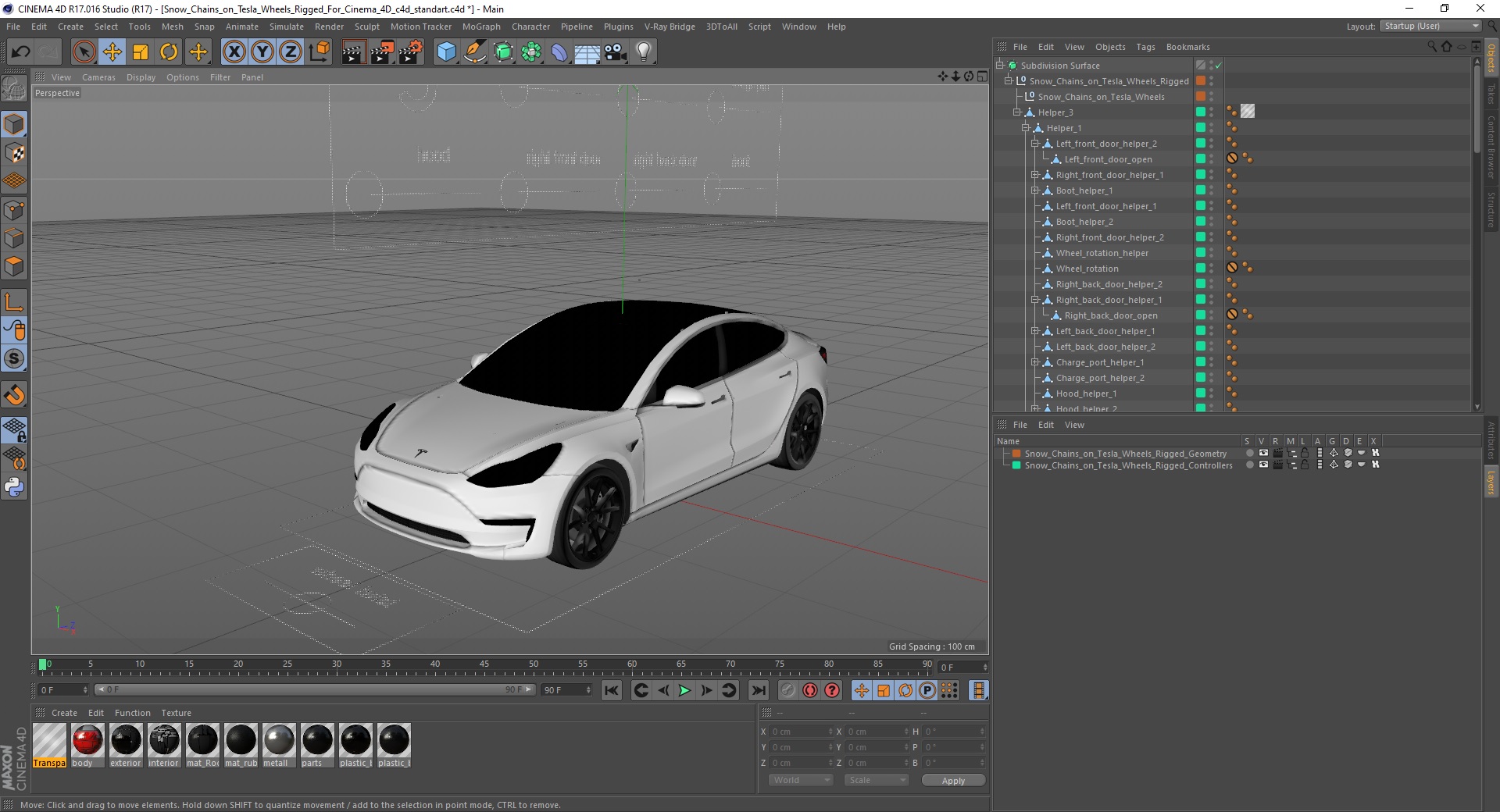Open the V-Ray Bridge menu
This screenshot has height=812, width=1500.
(670, 27)
